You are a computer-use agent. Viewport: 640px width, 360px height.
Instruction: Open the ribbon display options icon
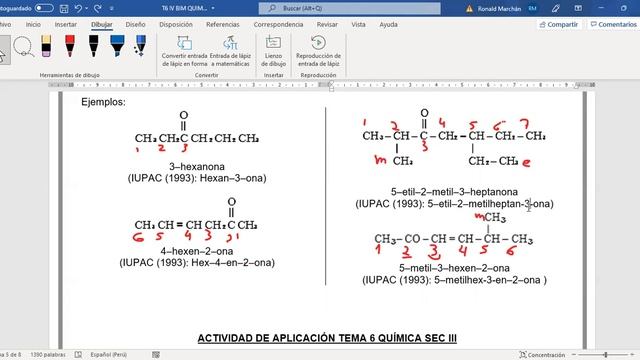click(x=578, y=8)
